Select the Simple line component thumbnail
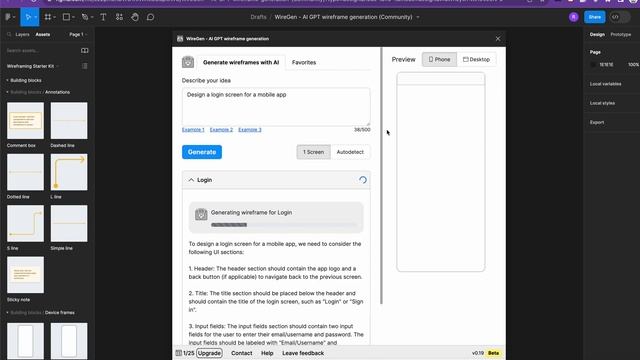Screen dimensions: 640x360 click(x=69, y=223)
